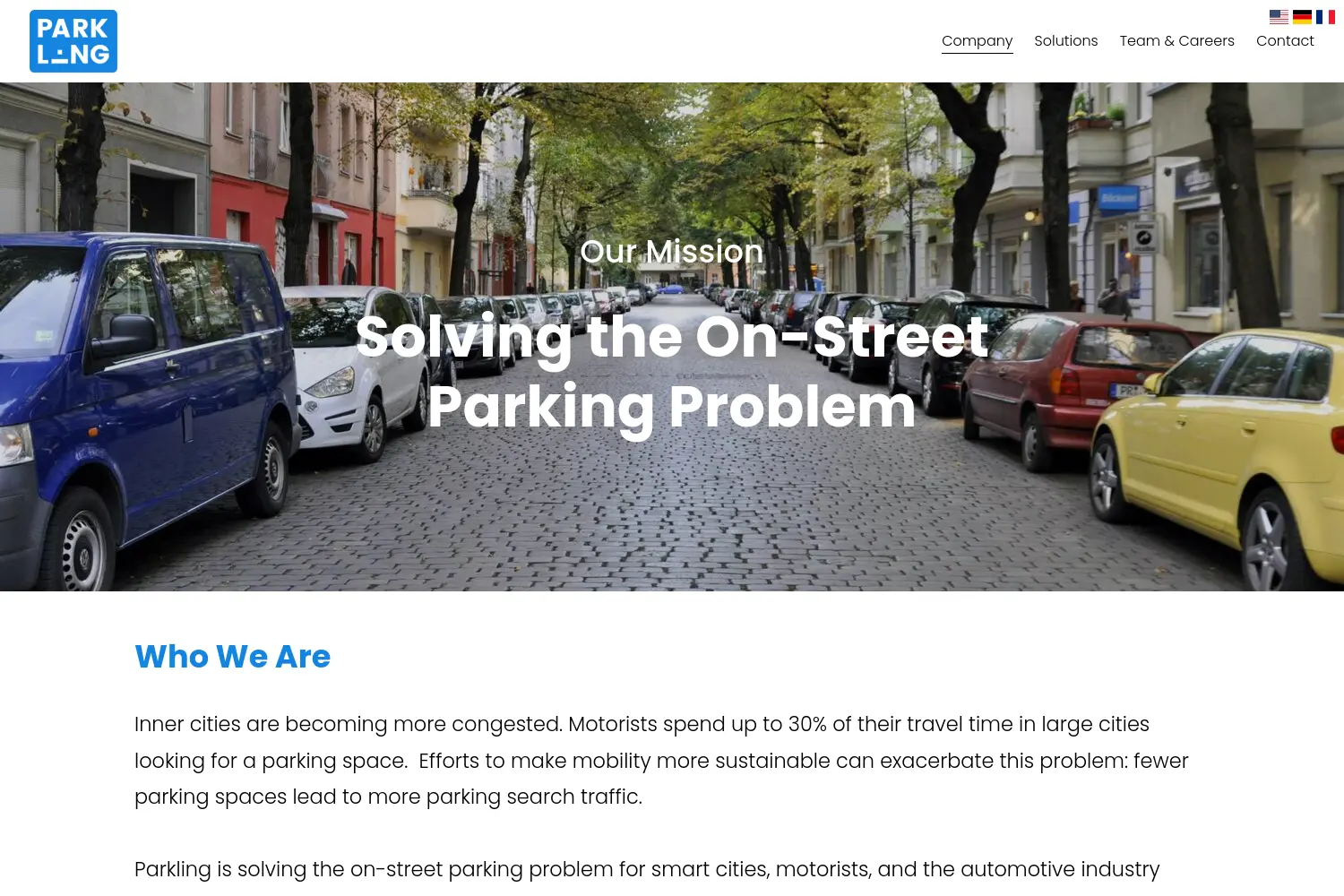Choose the French flag language icon
Image resolution: width=1344 pixels, height=896 pixels.
(x=1325, y=17)
